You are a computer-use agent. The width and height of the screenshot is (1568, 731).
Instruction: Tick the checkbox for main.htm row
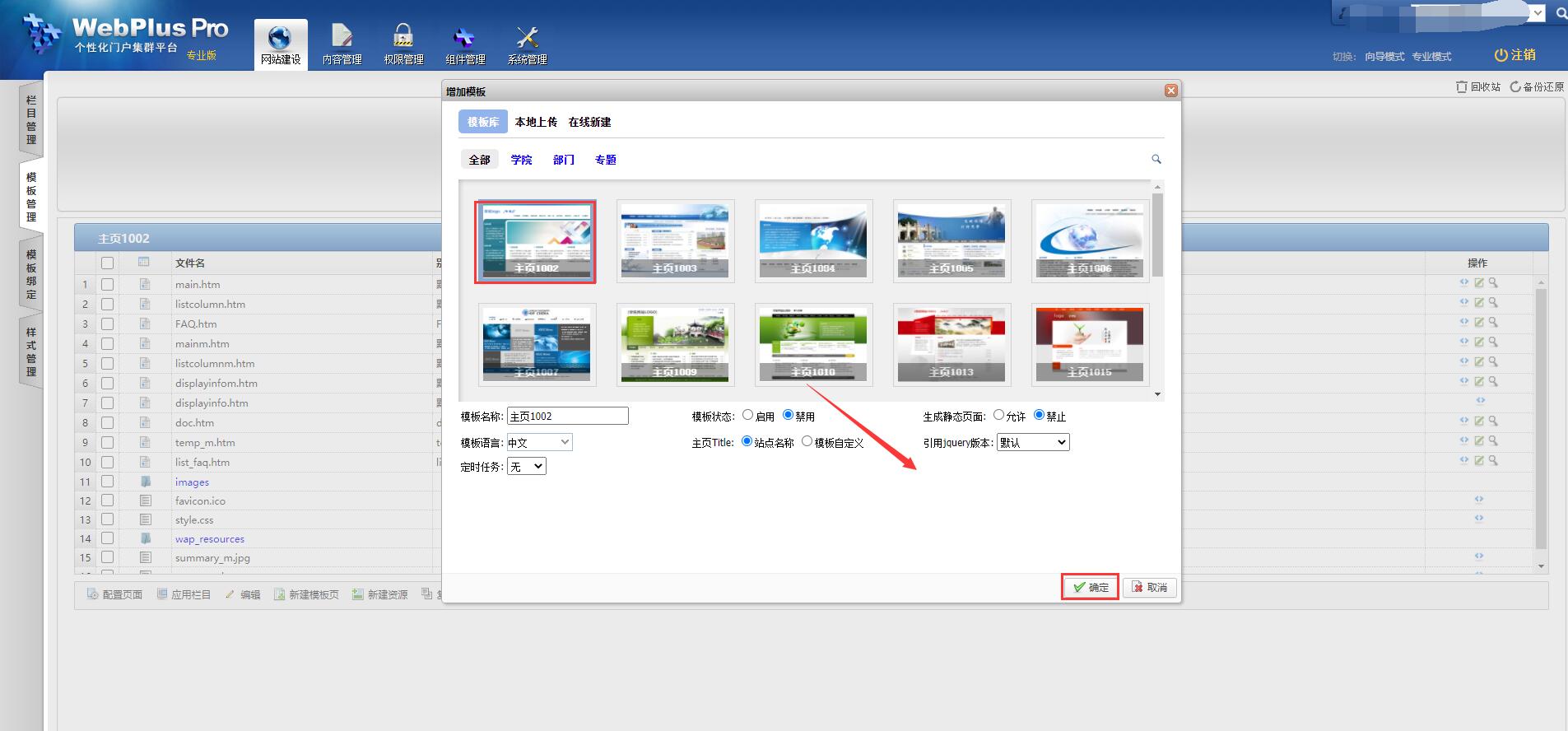pos(107,284)
